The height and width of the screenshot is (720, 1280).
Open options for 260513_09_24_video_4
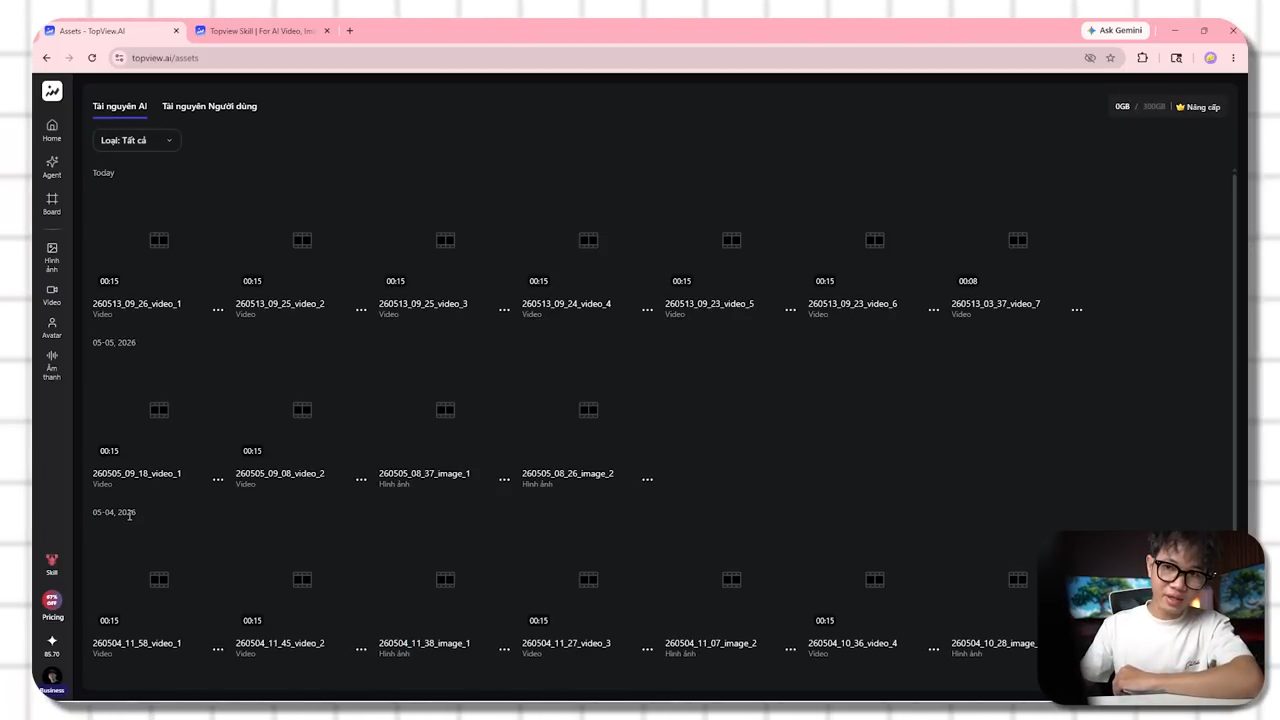[x=647, y=310]
